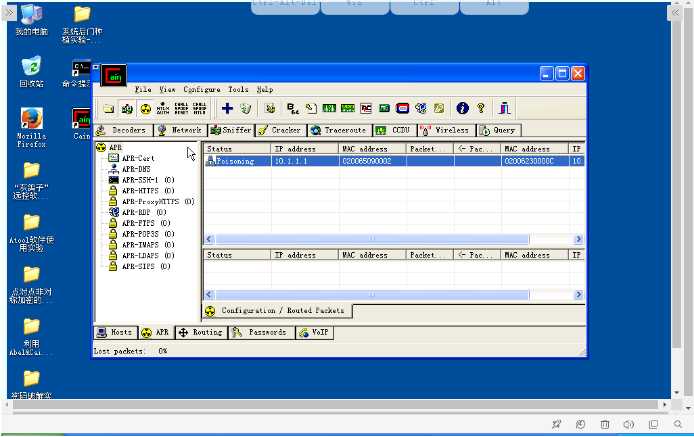Viewport: 694px width, 437px height.
Task: Open the Base64 password decoder icon
Action: tap(293, 108)
